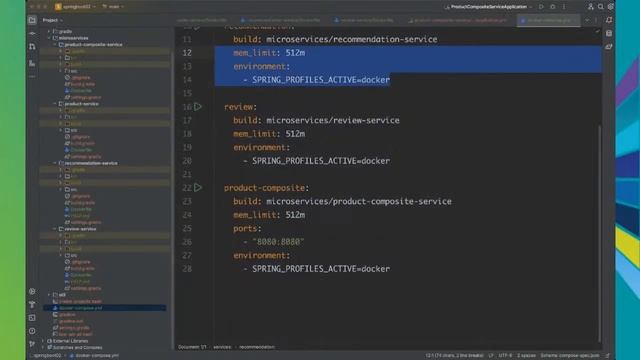Select External Libraries in the tree
Screen dimensions: 640x360
click(x=70, y=341)
